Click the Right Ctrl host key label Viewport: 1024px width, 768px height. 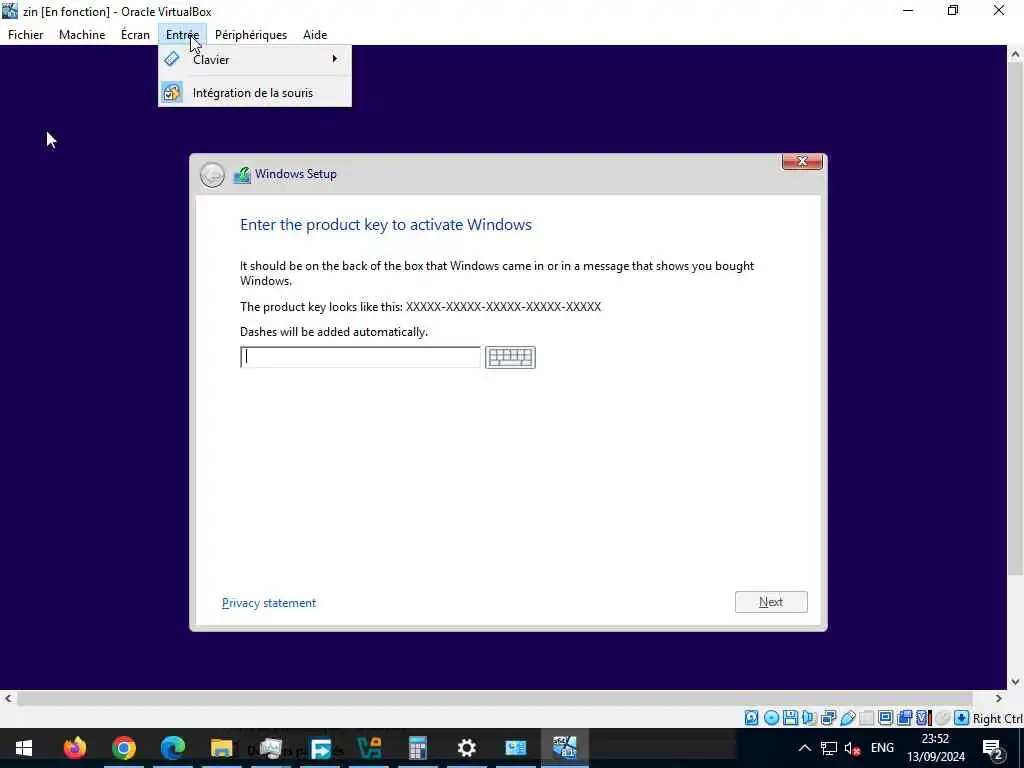coord(997,718)
